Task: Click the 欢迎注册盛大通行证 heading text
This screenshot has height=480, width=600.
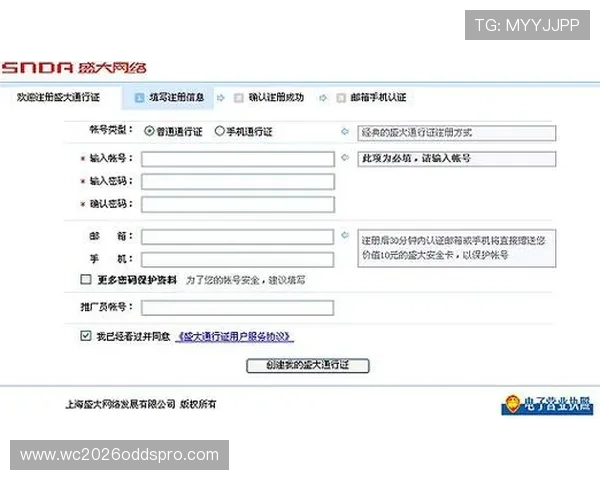Action: 58,97
